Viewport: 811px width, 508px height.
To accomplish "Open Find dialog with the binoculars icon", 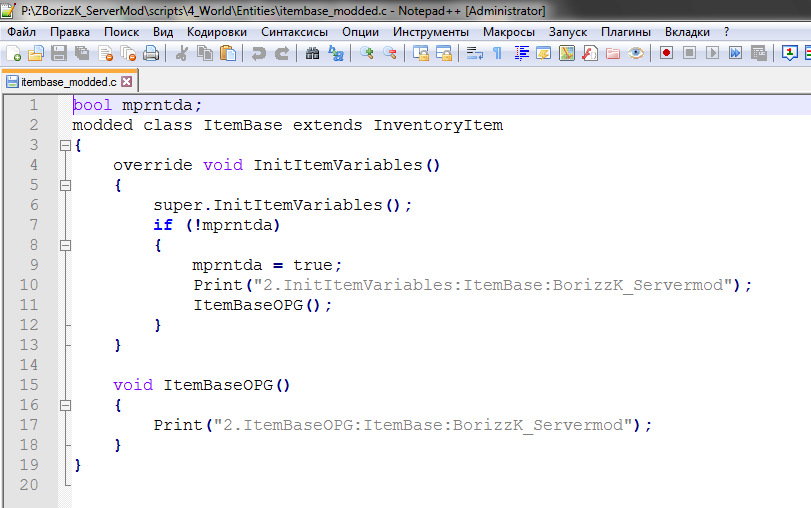I will 312,53.
